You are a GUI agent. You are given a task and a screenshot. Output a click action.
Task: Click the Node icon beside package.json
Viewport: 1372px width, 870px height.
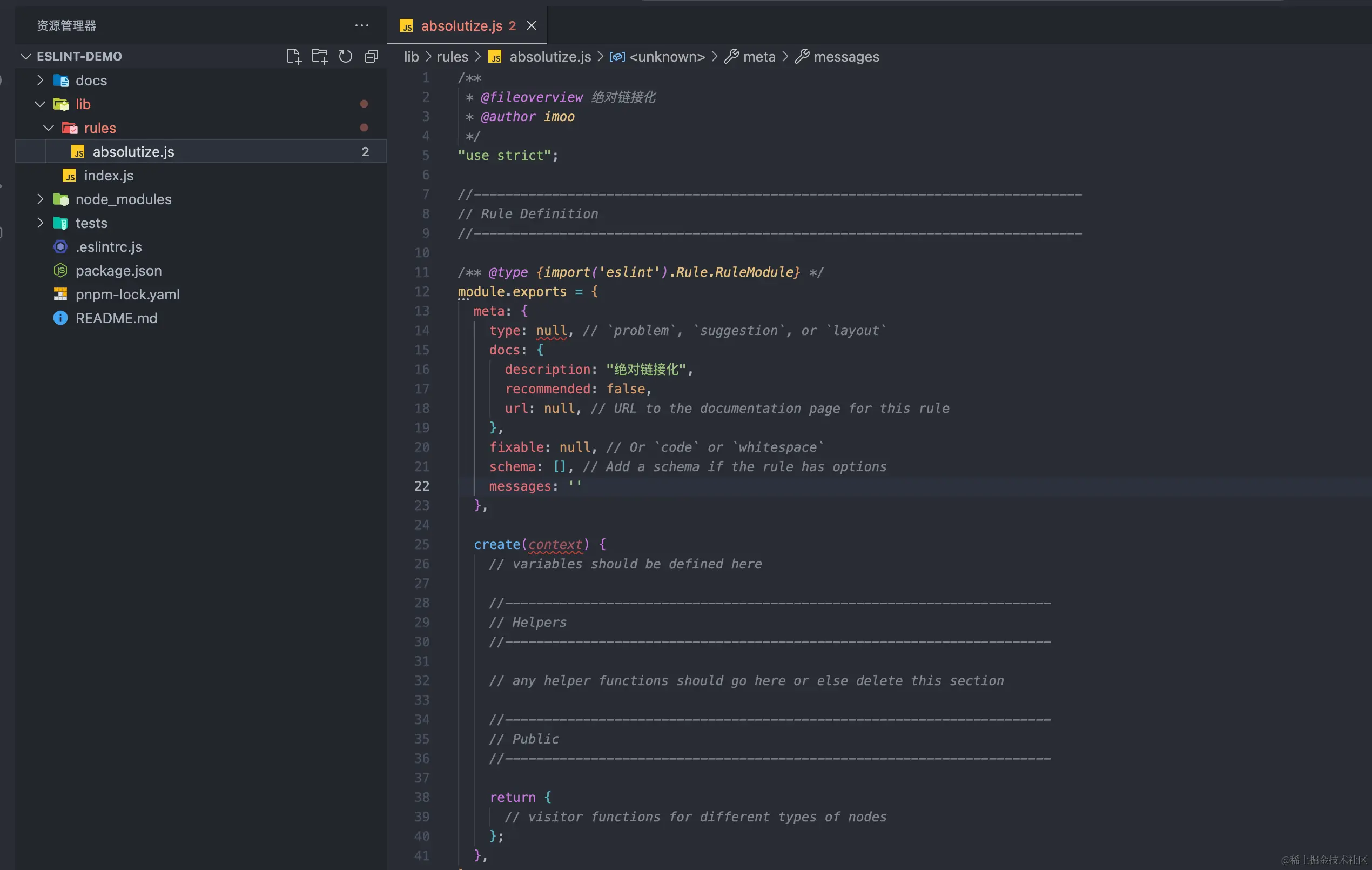tap(60, 270)
